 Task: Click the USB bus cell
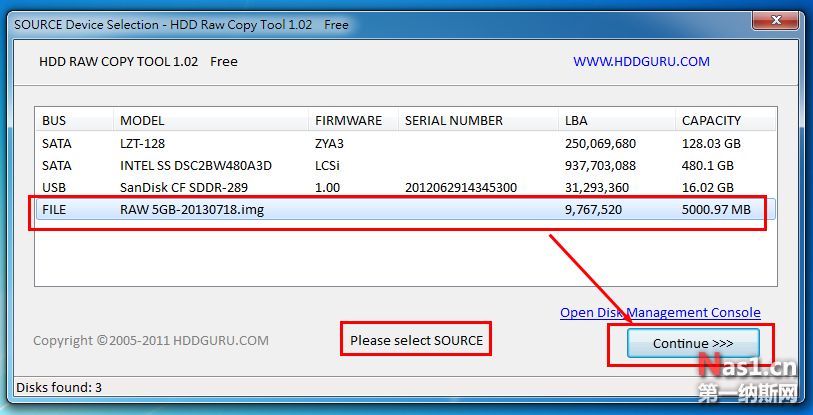(x=54, y=188)
